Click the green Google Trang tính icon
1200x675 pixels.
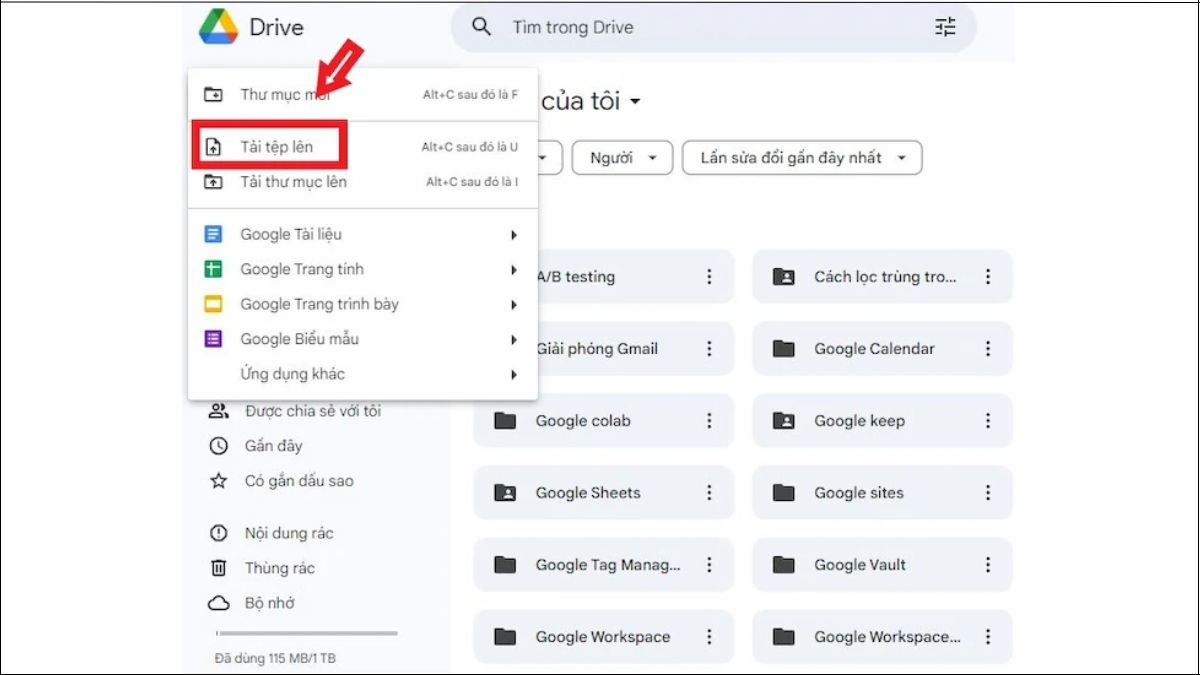[213, 269]
